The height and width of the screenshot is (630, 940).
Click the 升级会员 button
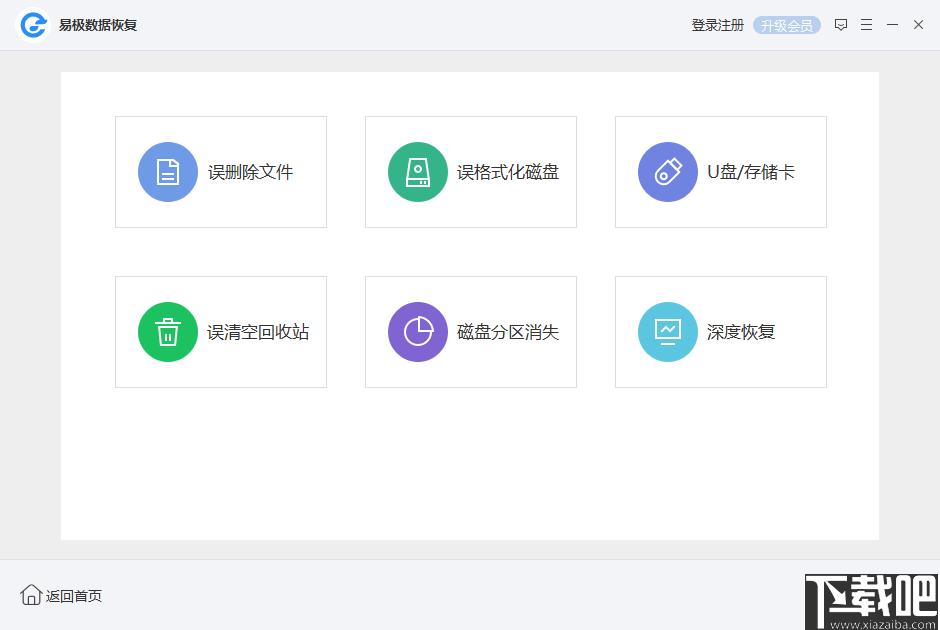pyautogui.click(x=787, y=25)
